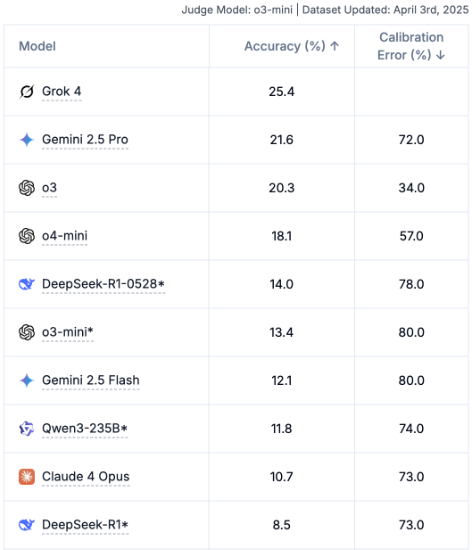Viewport: 476px width, 550px height.
Task: Click the OpenAI icon beside o3-mini
Action: pos(27,332)
